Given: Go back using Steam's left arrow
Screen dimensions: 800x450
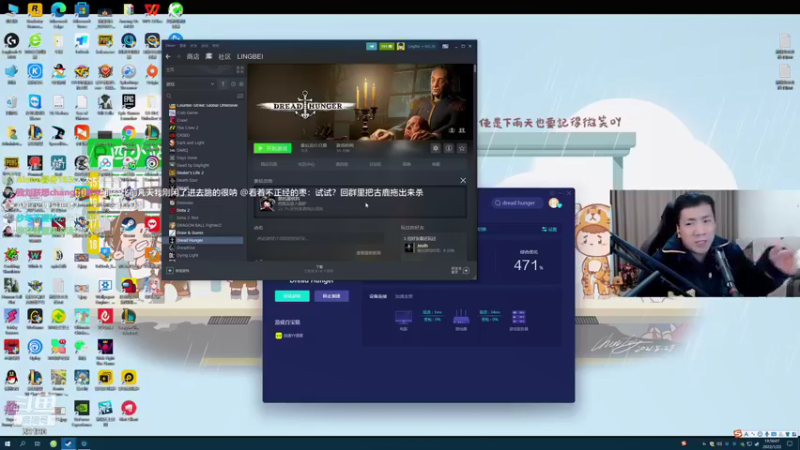Looking at the screenshot, I should (x=168, y=57).
